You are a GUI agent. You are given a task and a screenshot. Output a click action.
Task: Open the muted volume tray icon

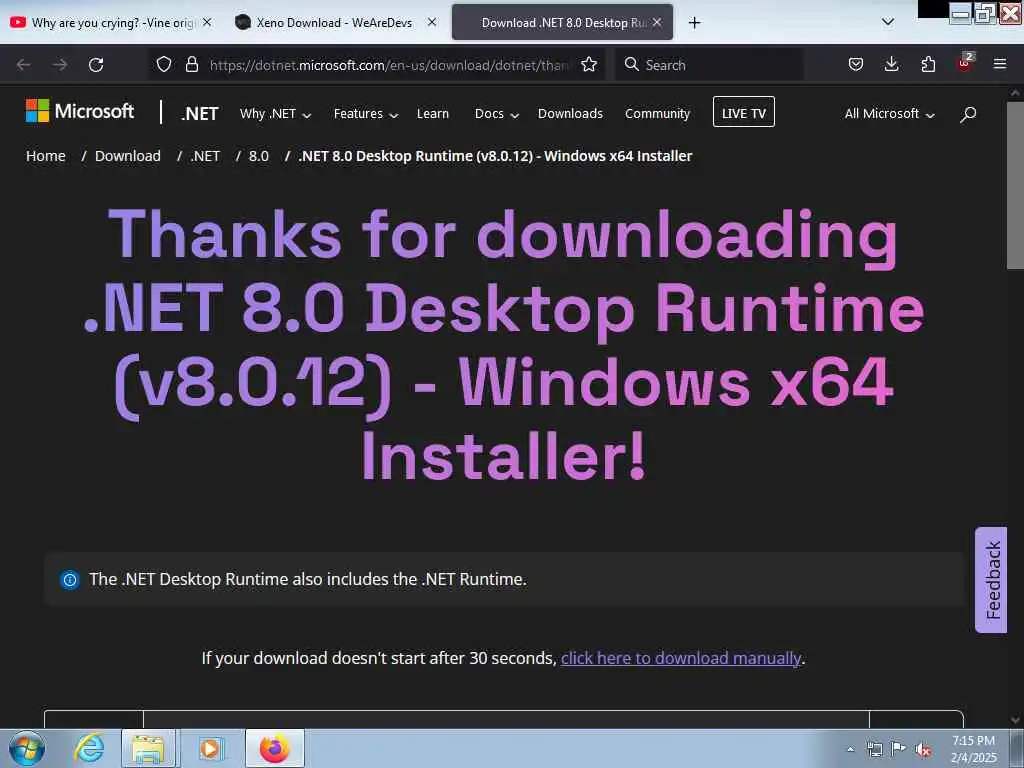point(923,750)
